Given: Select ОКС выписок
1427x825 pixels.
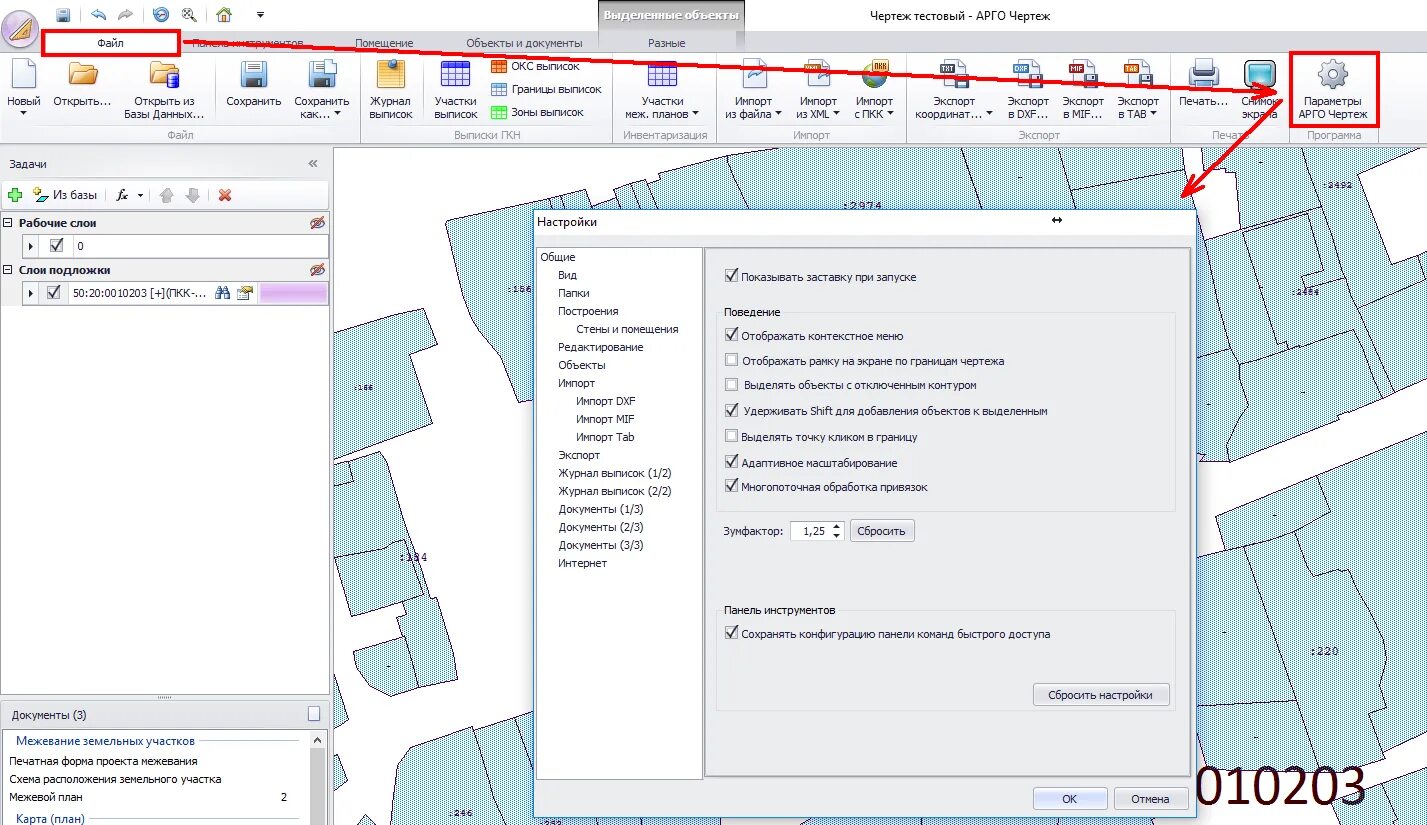Looking at the screenshot, I should [x=535, y=66].
